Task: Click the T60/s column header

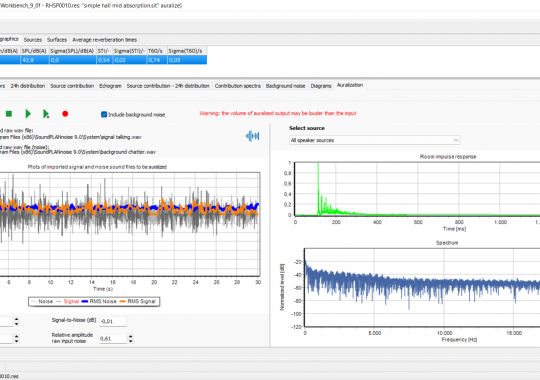Action: pos(157,51)
